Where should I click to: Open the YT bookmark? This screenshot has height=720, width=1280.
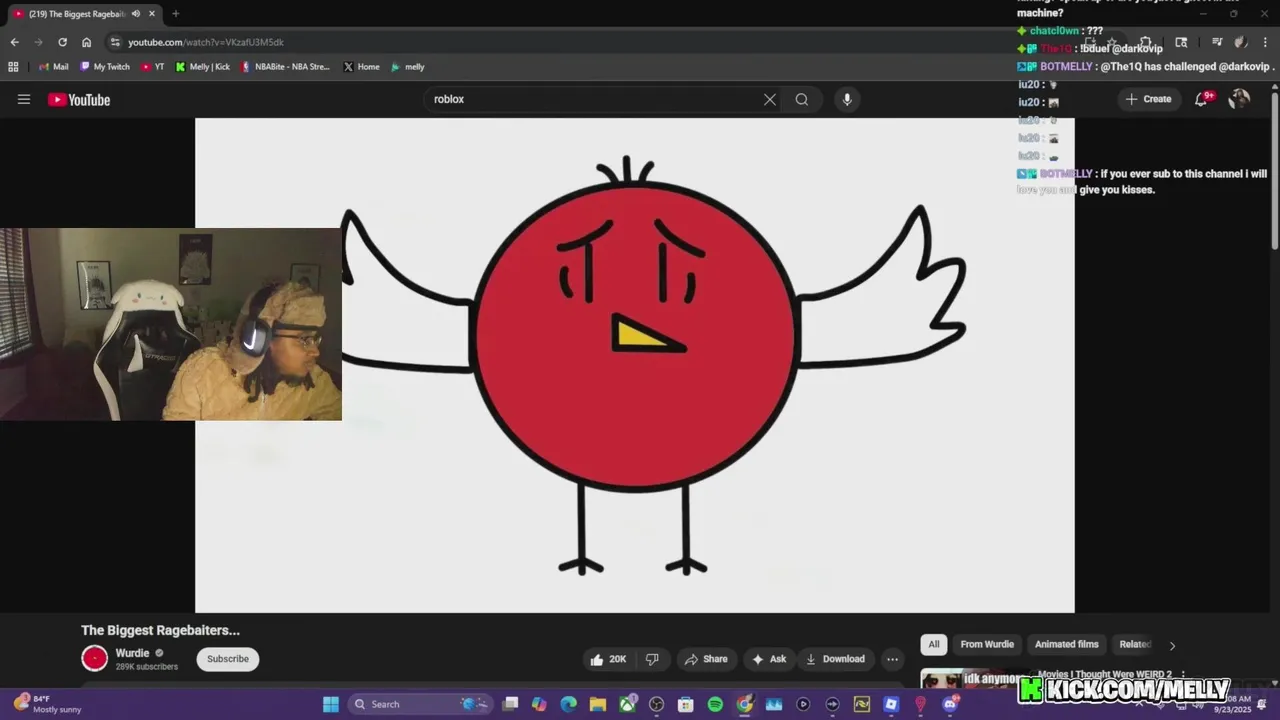point(153,67)
